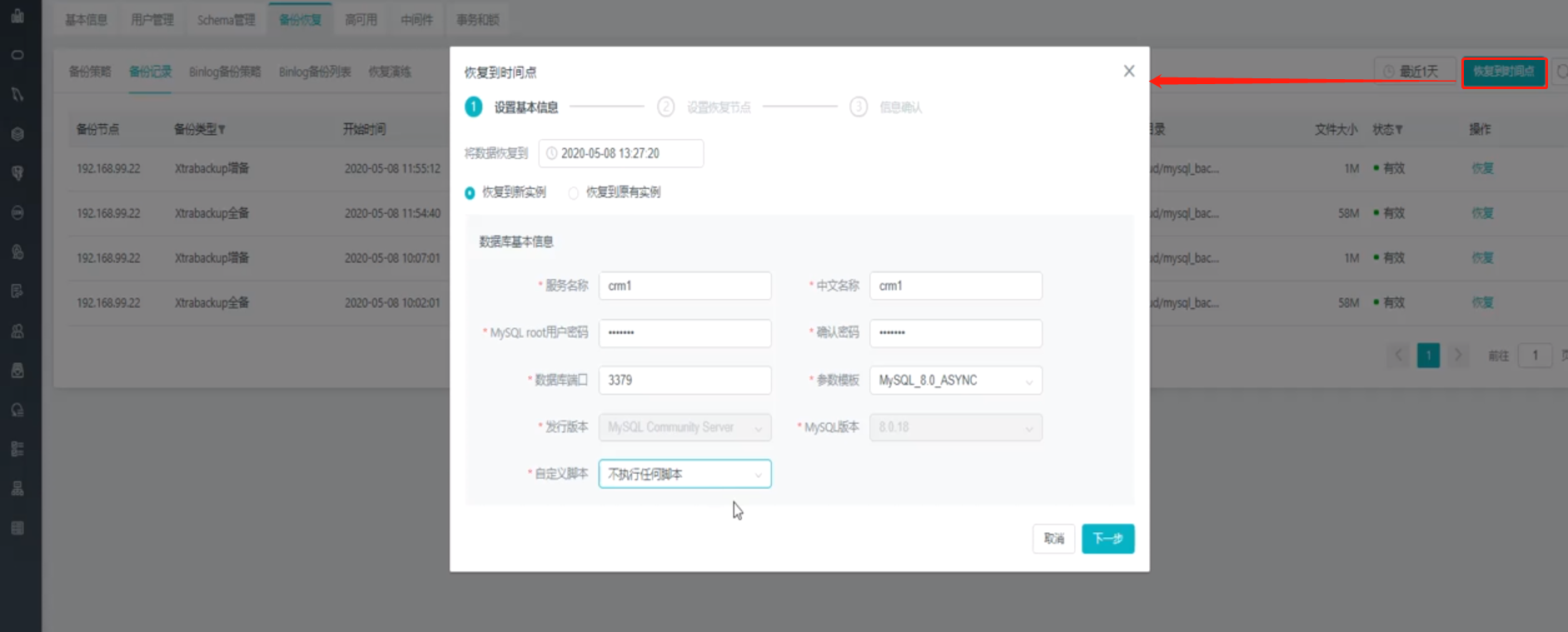The width and height of the screenshot is (1568, 632).
Task: Click the step 1 设置基本信息 circle icon
Action: 473,107
